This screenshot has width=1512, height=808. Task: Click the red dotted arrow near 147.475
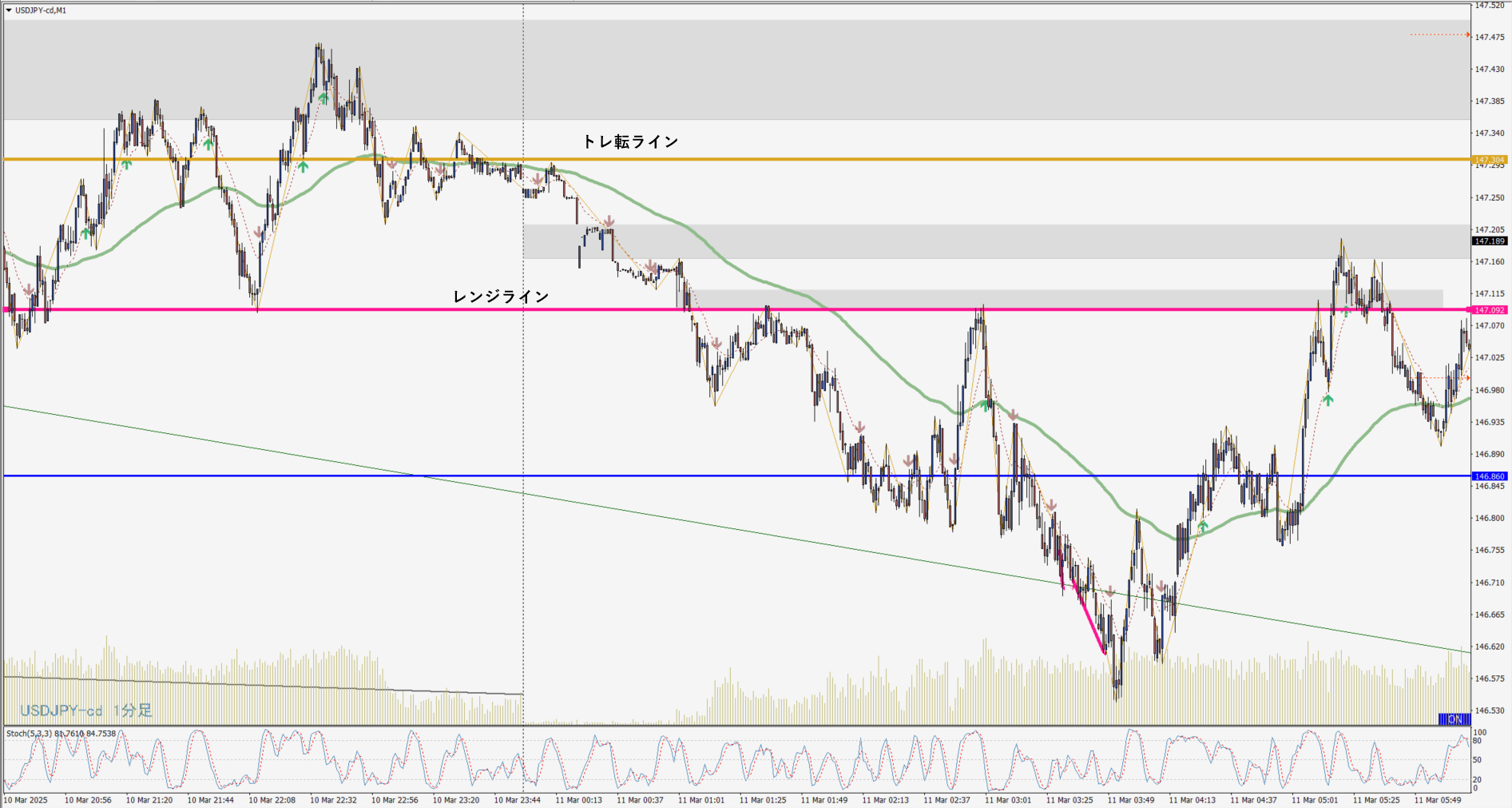(1466, 34)
